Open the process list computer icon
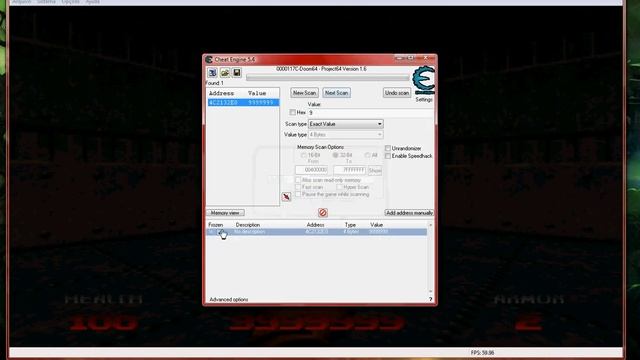This screenshot has height=360, width=640. (212, 73)
